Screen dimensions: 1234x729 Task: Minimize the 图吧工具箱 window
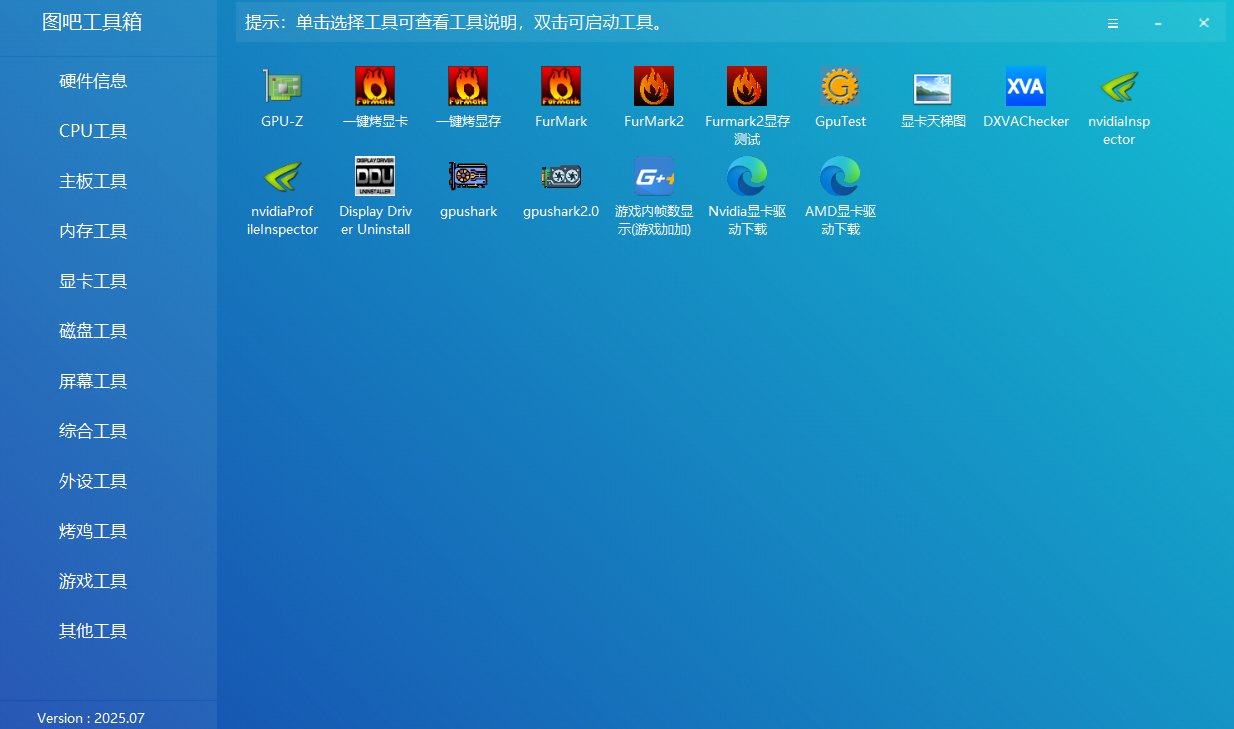click(x=1158, y=23)
